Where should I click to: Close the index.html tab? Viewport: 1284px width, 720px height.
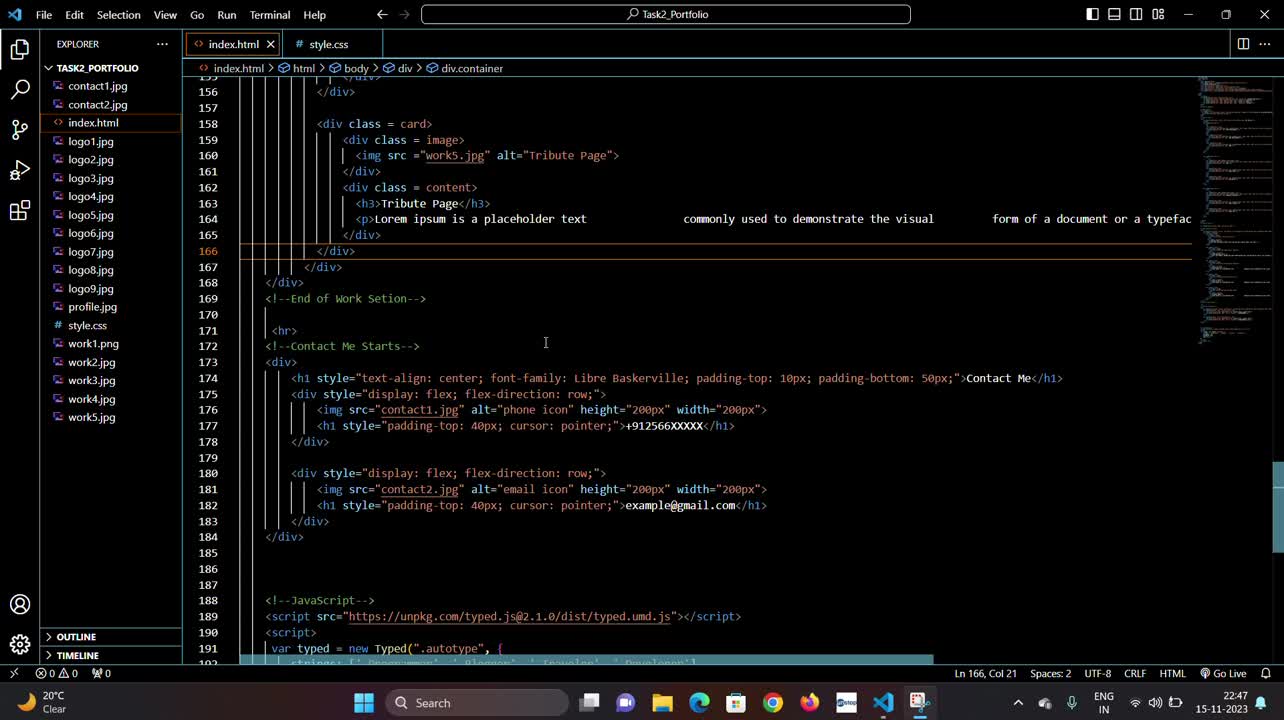[x=270, y=44]
